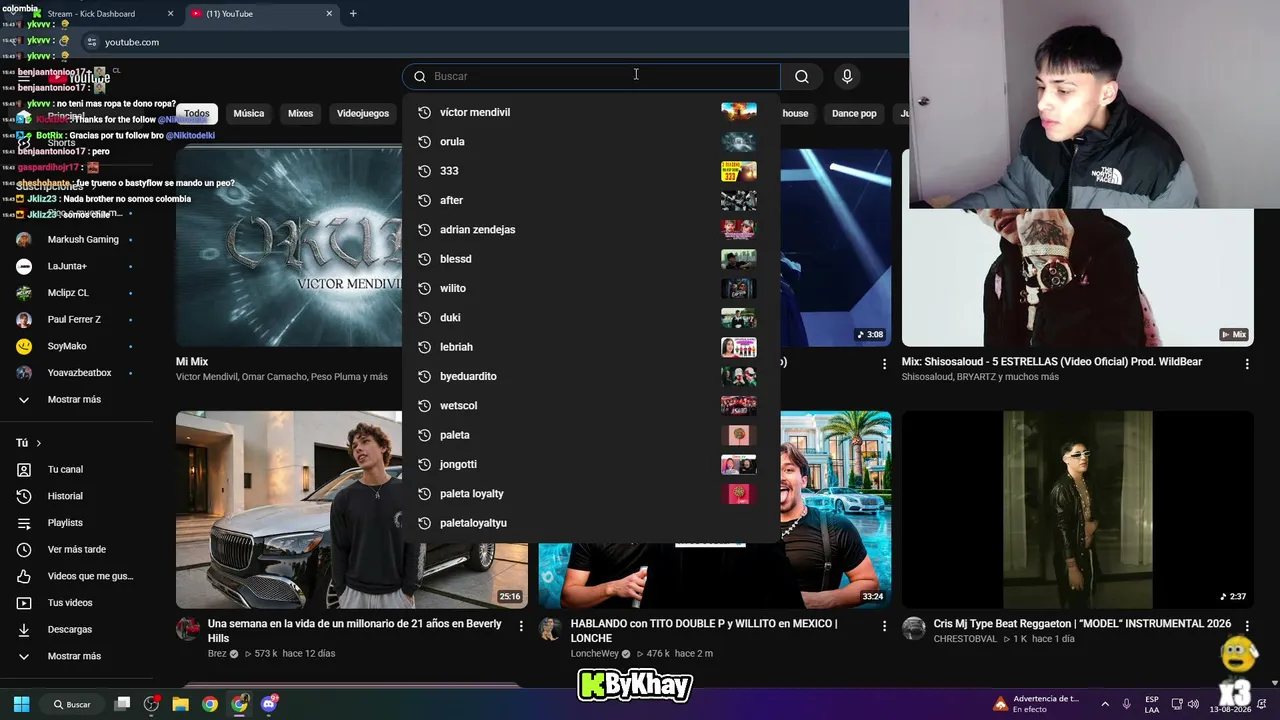The height and width of the screenshot is (720, 1280).
Task: Open OBS Studio from the taskbar
Action: (x=151, y=704)
